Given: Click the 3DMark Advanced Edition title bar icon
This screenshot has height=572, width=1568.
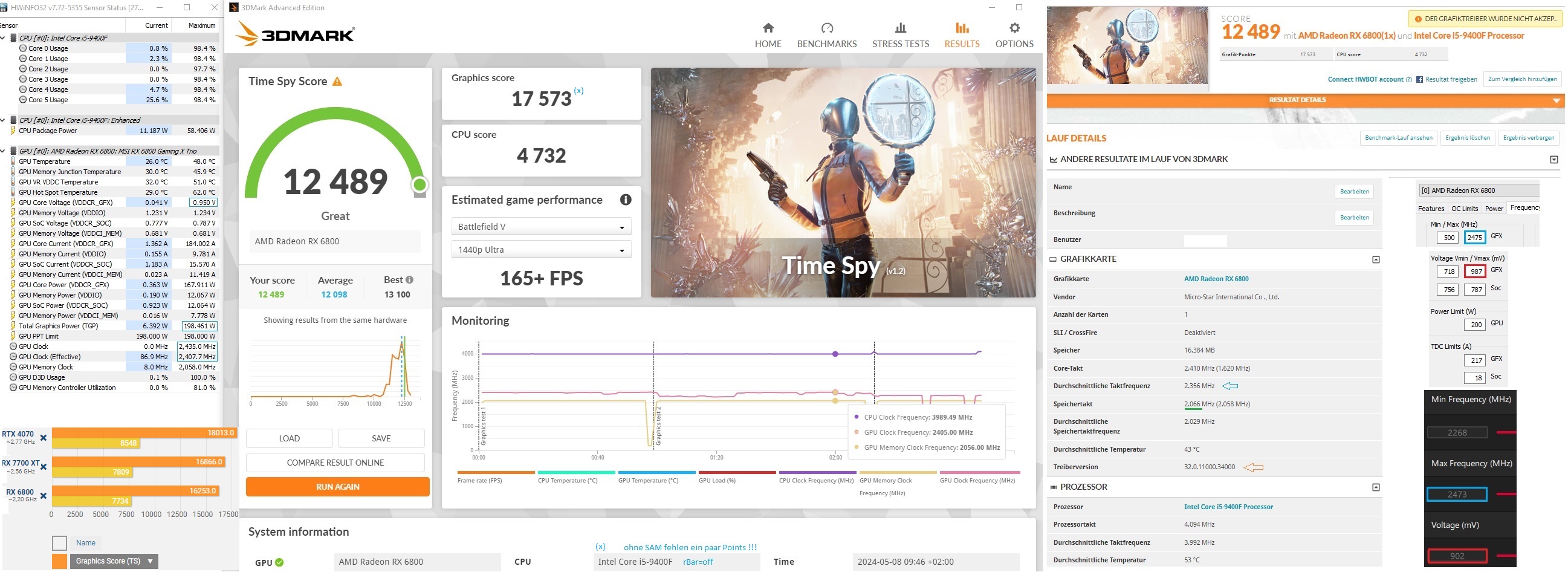Looking at the screenshot, I should pyautogui.click(x=234, y=8).
